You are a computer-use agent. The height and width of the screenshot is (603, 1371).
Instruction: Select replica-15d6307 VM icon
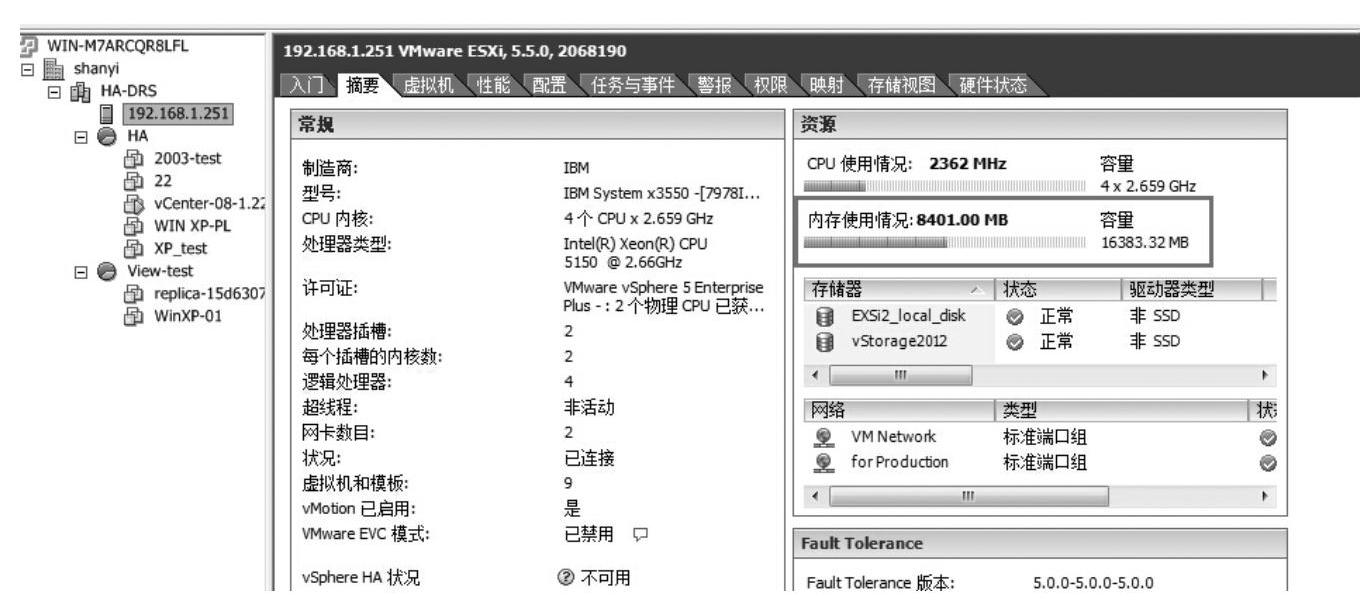pyautogui.click(x=131, y=293)
